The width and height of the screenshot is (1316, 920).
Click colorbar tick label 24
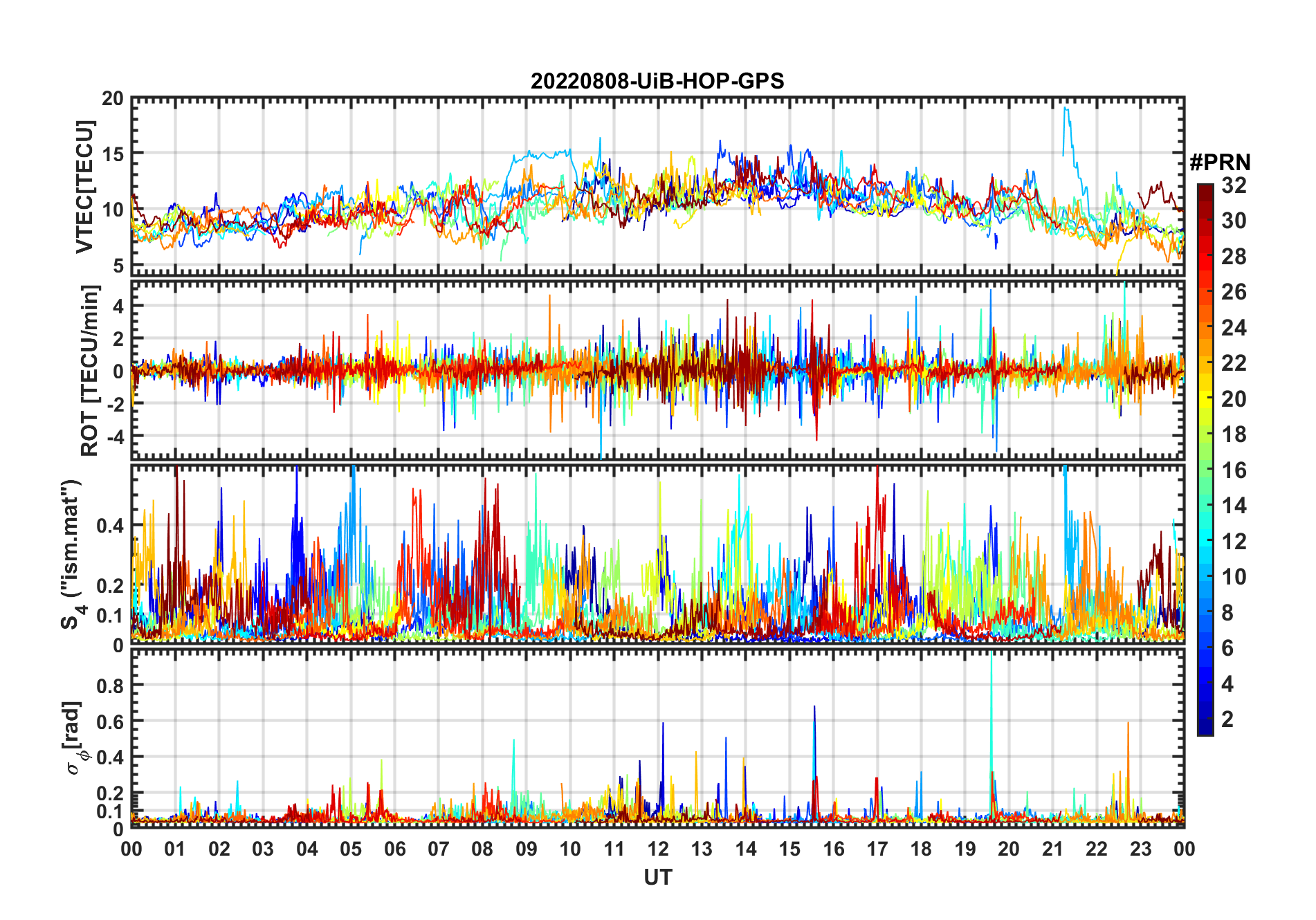click(x=1234, y=327)
